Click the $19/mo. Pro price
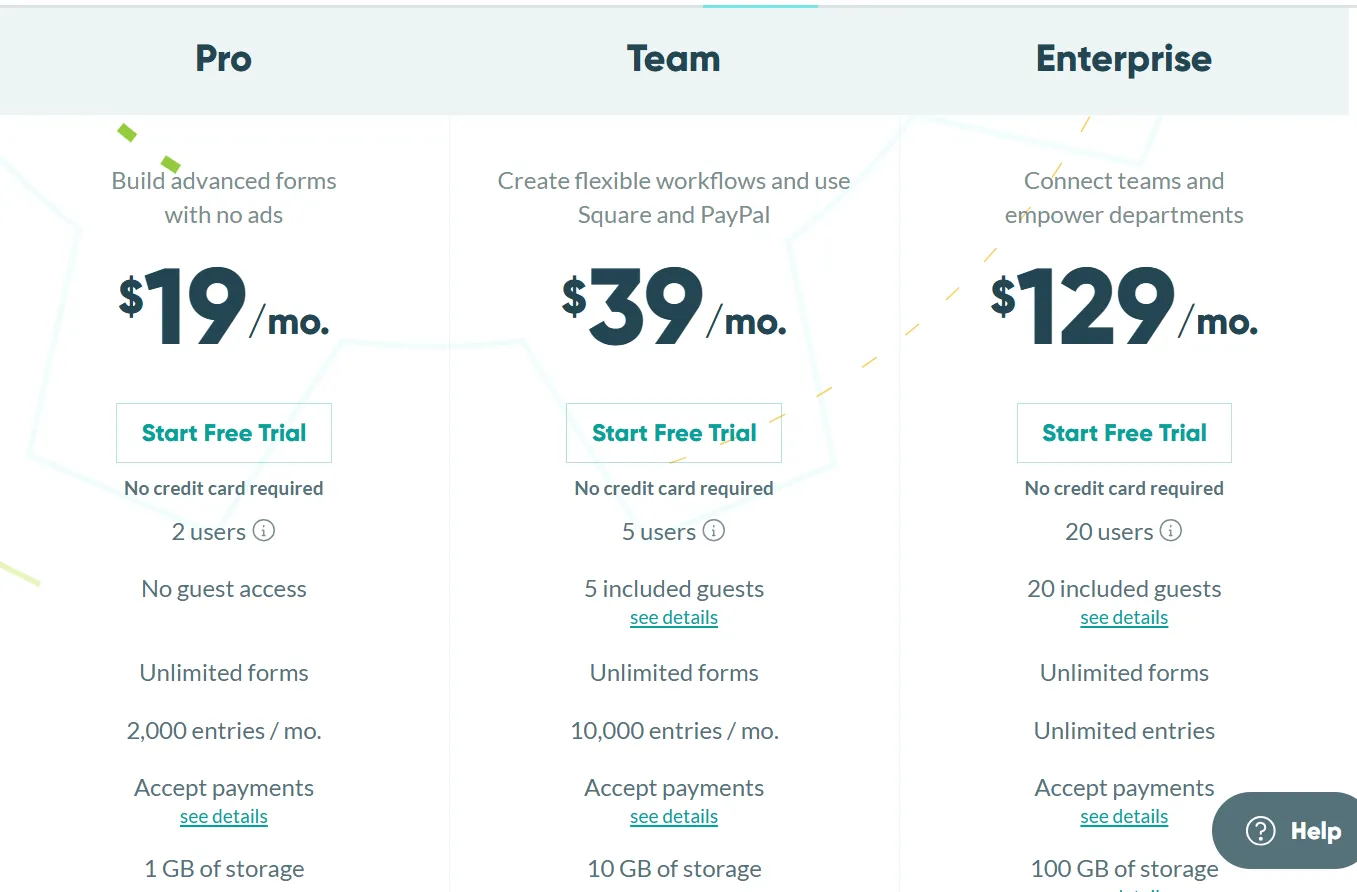 coord(224,309)
